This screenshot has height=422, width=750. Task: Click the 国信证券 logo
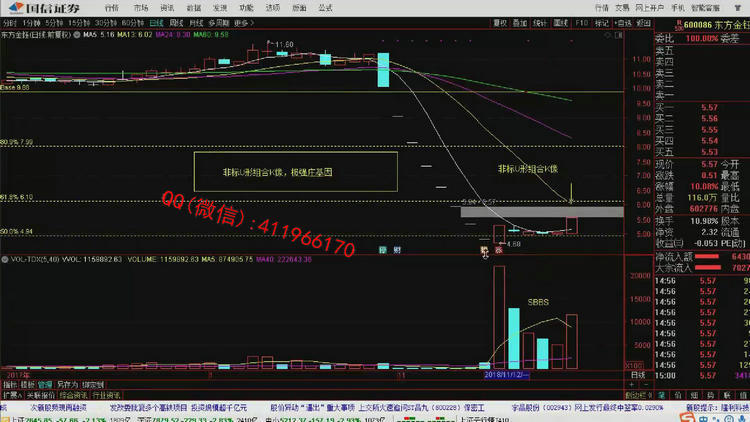[x=44, y=8]
